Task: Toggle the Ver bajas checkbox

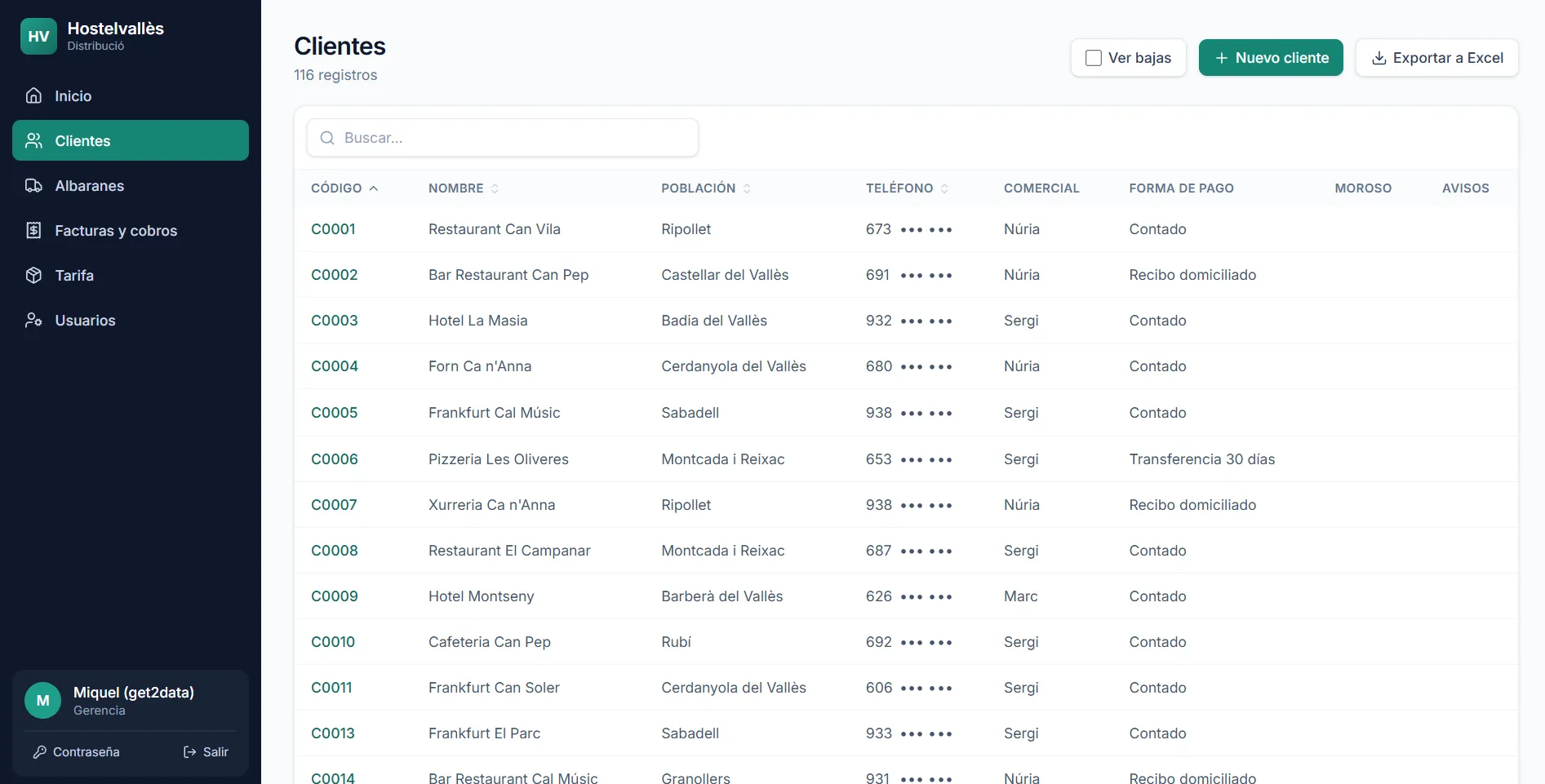Action: [1094, 58]
